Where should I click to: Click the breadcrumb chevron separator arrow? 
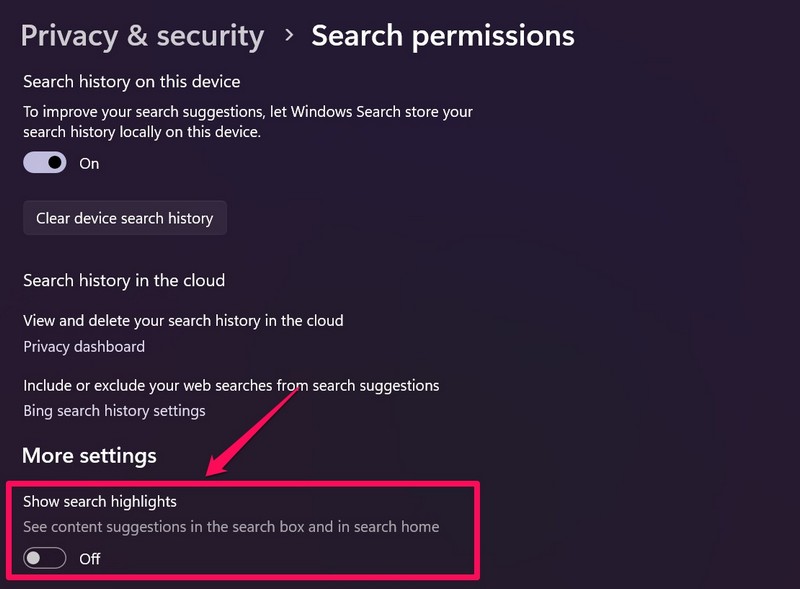[289, 36]
